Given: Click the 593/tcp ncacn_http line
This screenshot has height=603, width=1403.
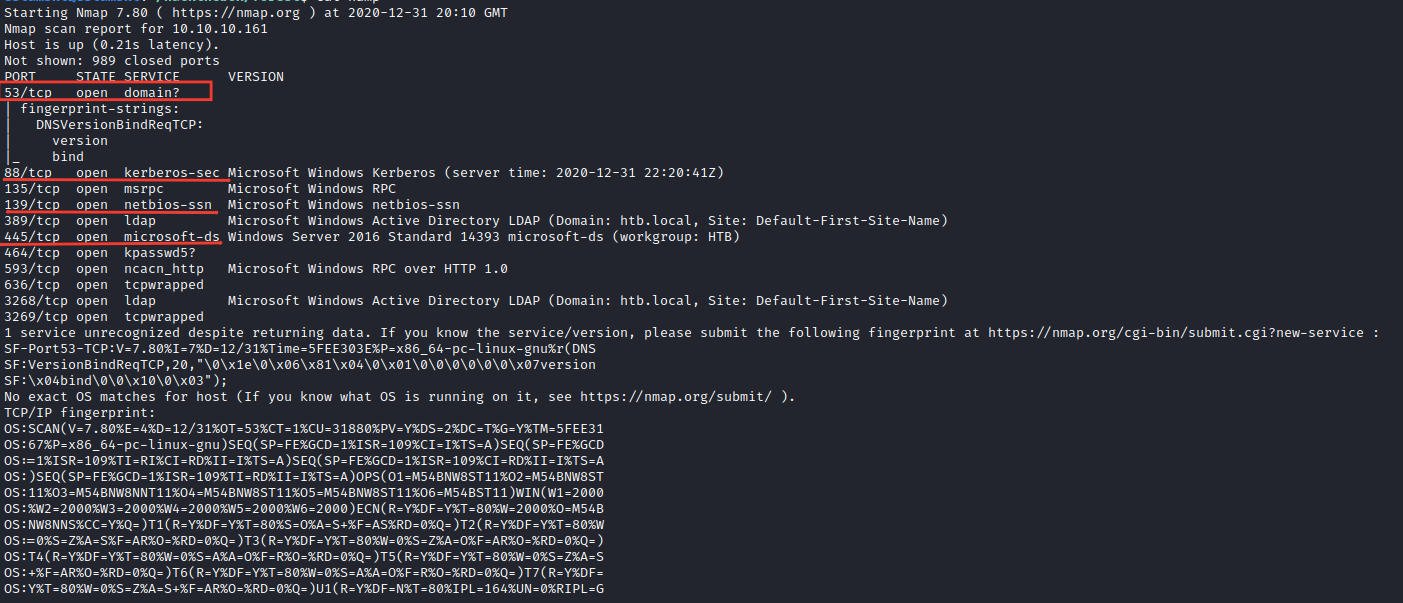Looking at the screenshot, I should (x=256, y=268).
